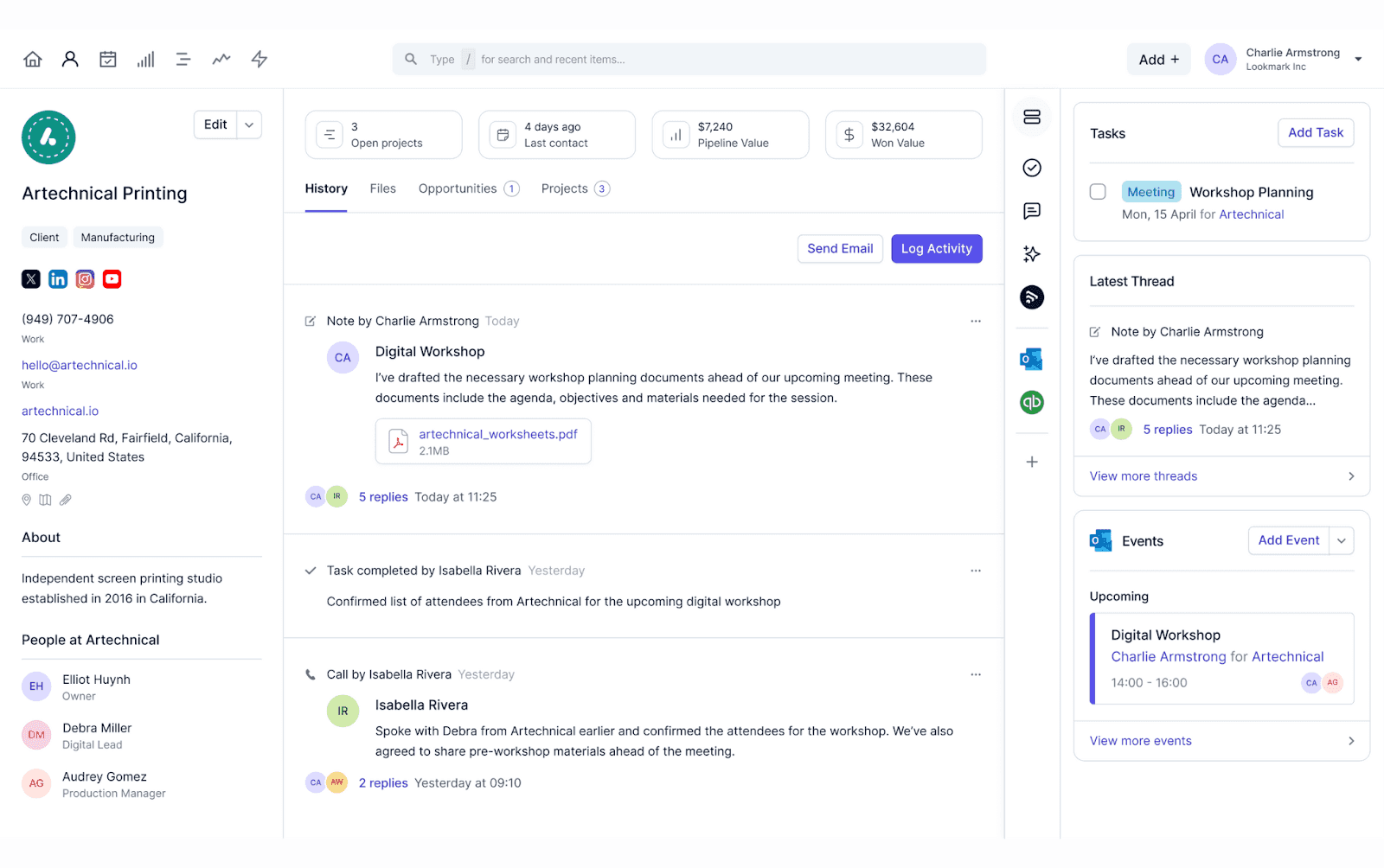
Task: Open the Home dashboard icon
Action: (x=32, y=59)
